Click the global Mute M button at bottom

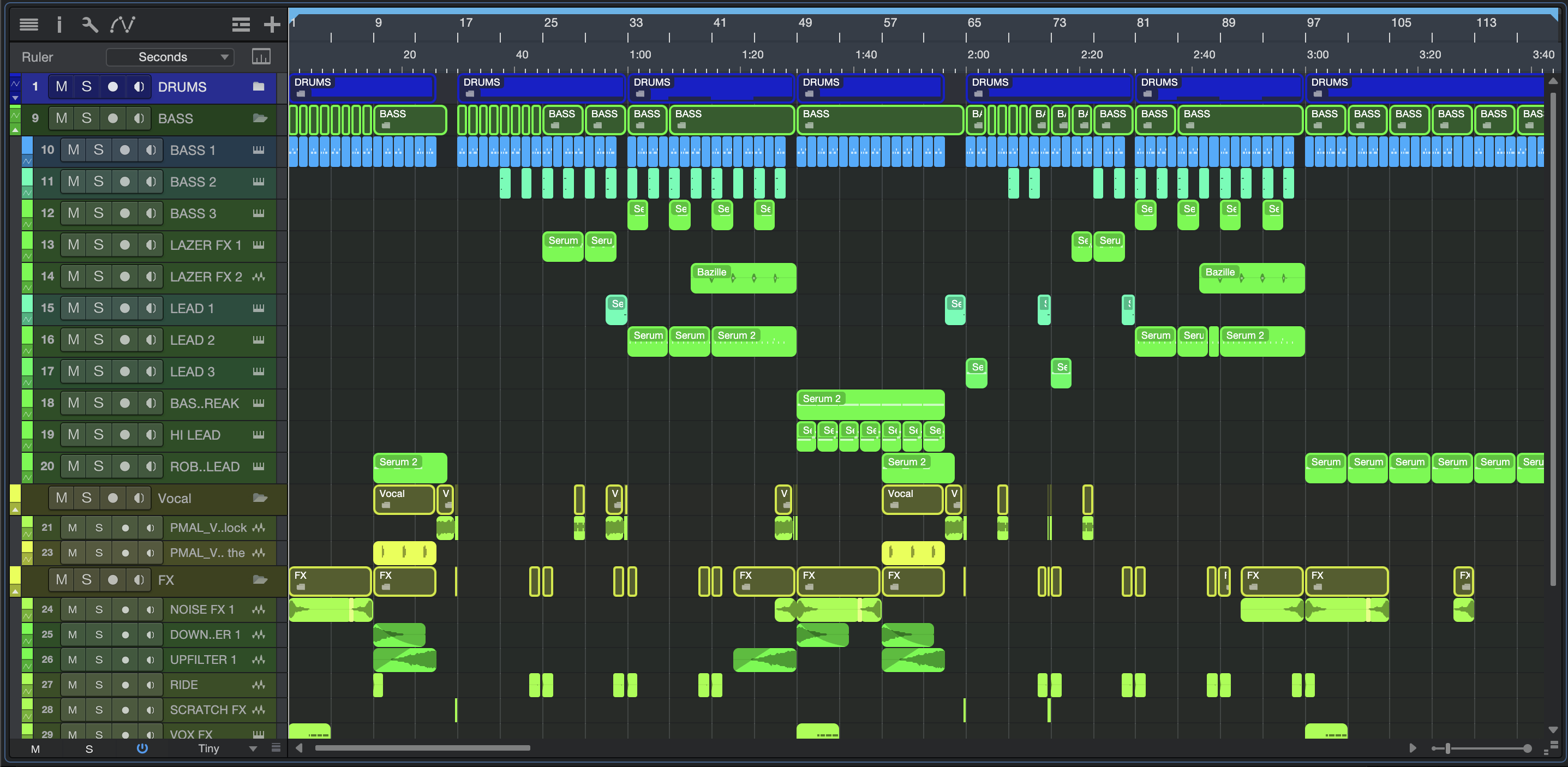35,749
